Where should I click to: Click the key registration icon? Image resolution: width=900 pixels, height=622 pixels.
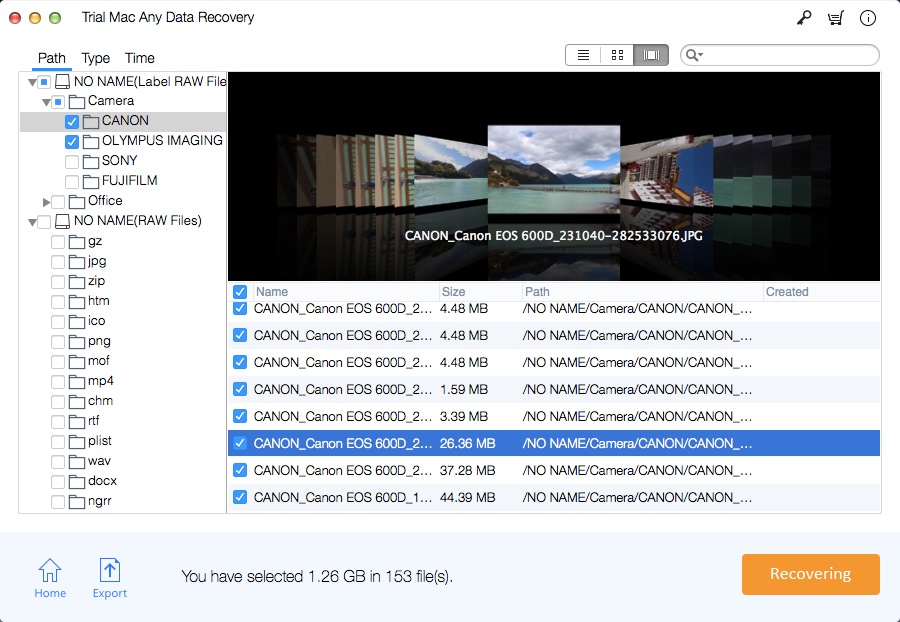click(x=802, y=18)
